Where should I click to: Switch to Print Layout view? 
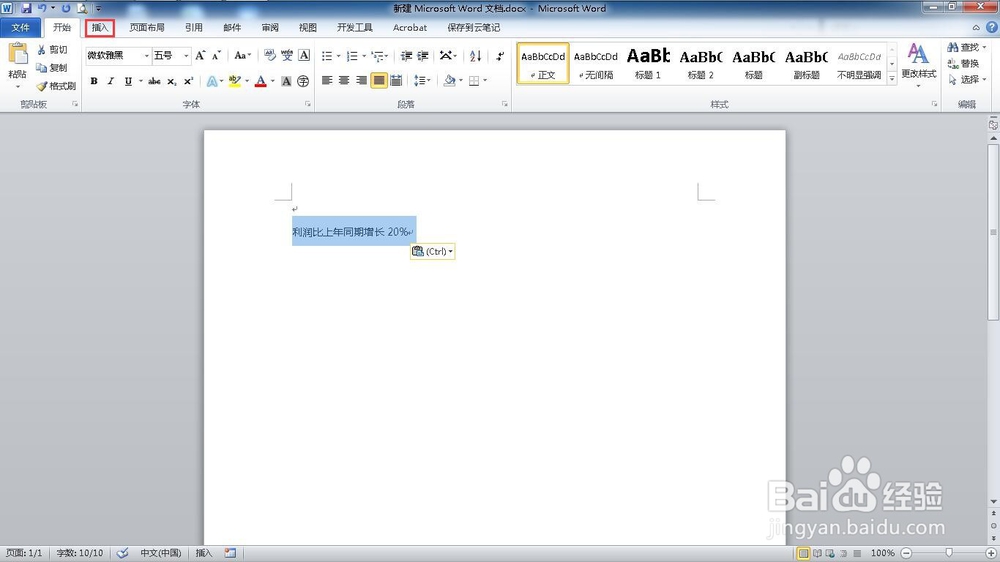point(804,553)
